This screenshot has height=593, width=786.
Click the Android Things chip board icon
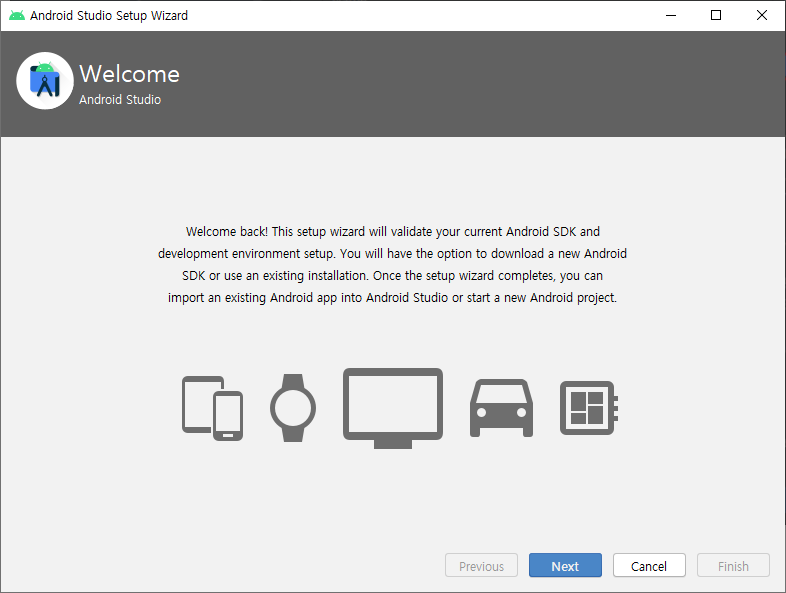[x=588, y=408]
